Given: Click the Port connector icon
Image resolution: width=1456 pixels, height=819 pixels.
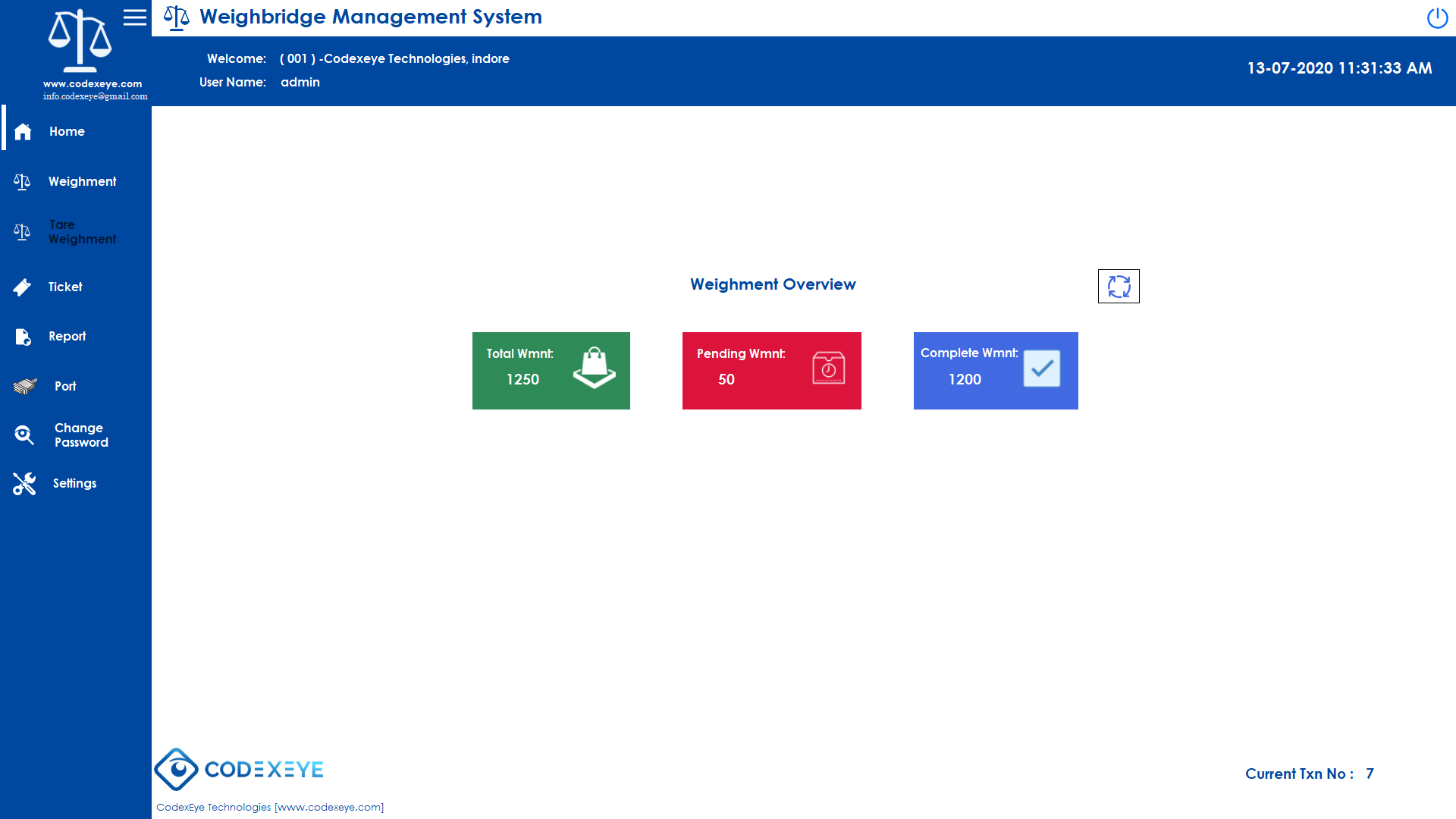Looking at the screenshot, I should point(24,387).
